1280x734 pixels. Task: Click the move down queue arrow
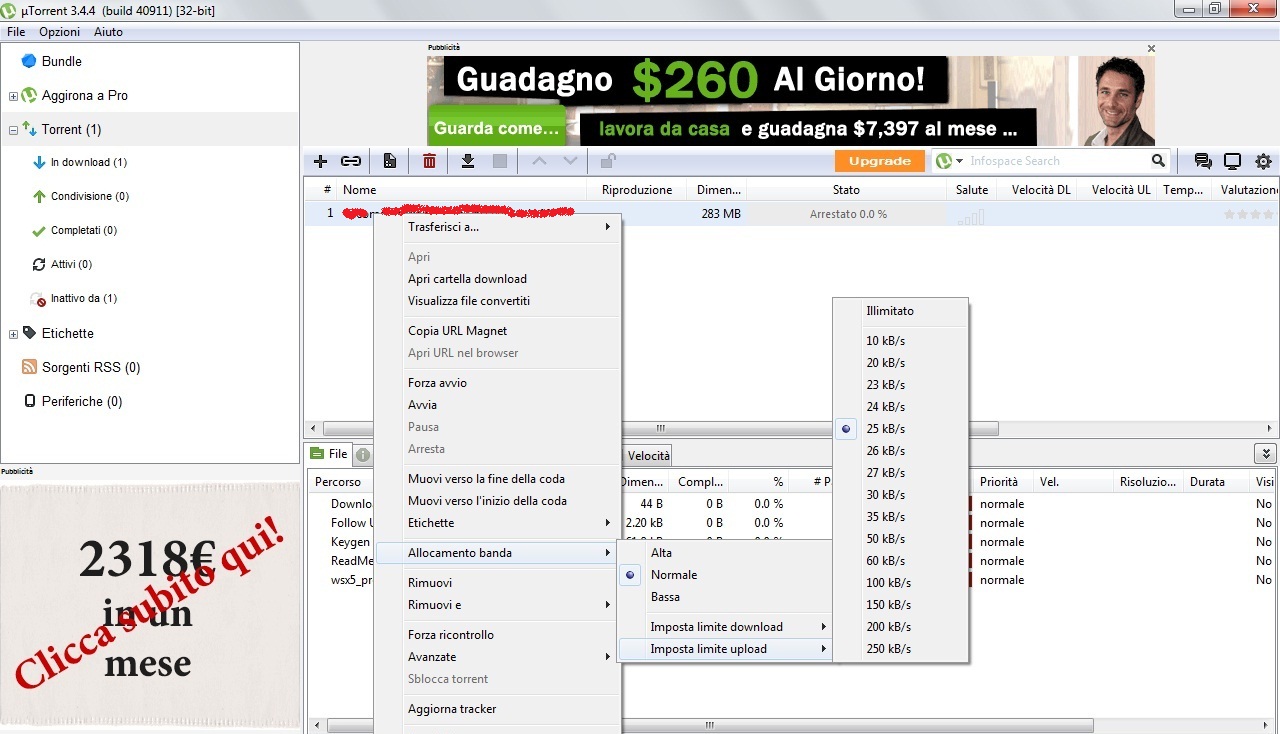click(570, 161)
